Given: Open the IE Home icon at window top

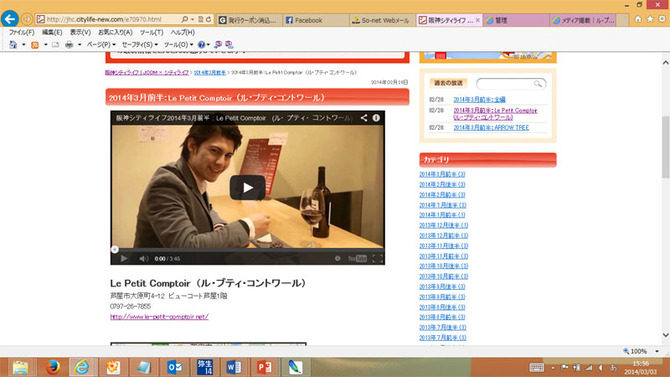Looking at the screenshot, I should [638, 19].
